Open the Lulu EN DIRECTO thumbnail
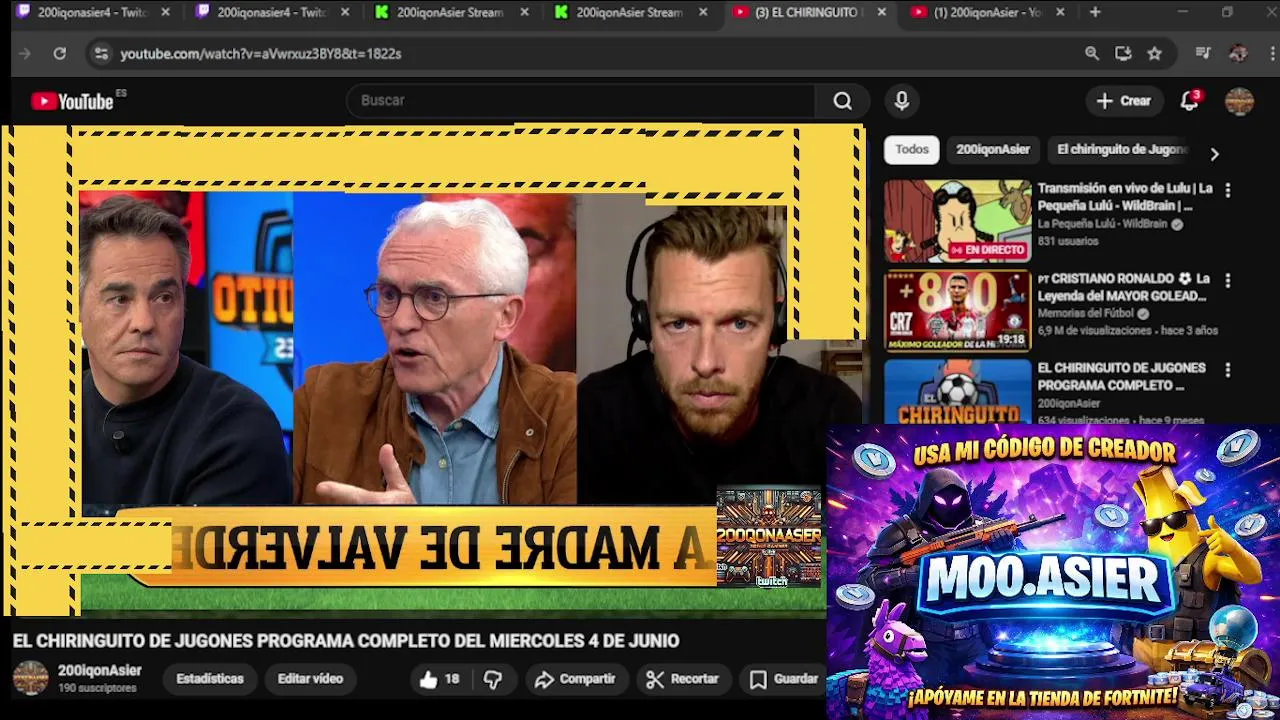This screenshot has height=720, width=1280. click(957, 221)
